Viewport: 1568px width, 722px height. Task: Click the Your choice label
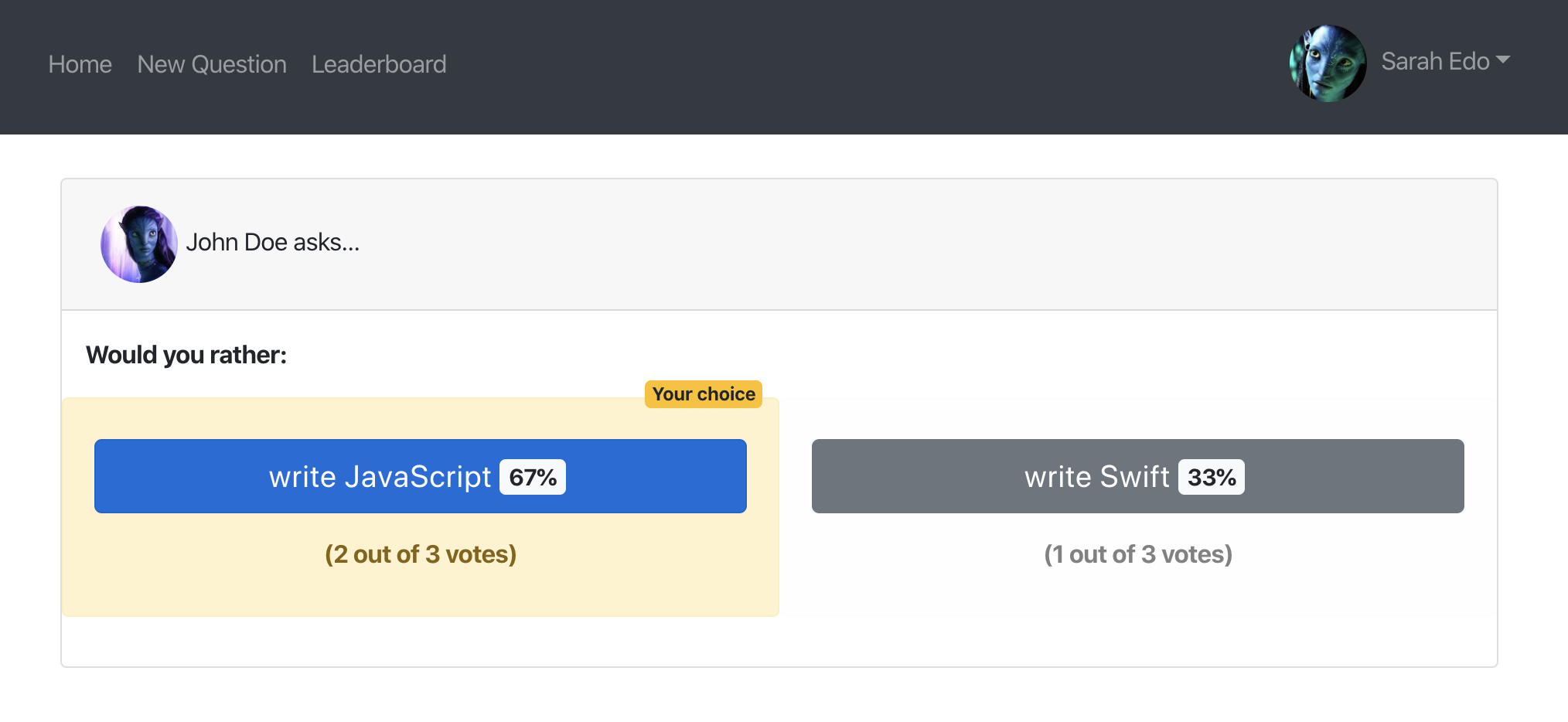coord(704,394)
